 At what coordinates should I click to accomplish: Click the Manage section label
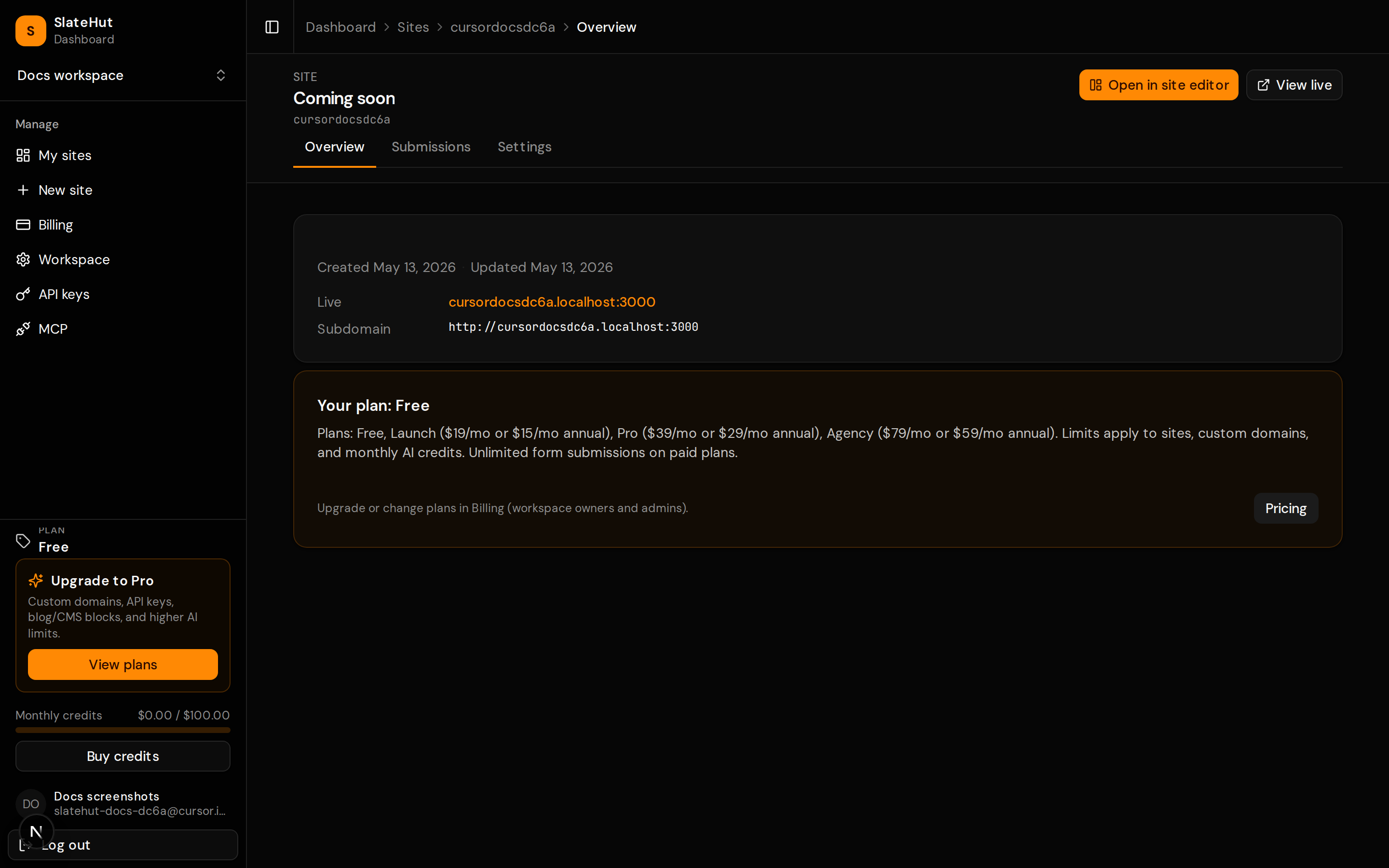click(x=37, y=124)
